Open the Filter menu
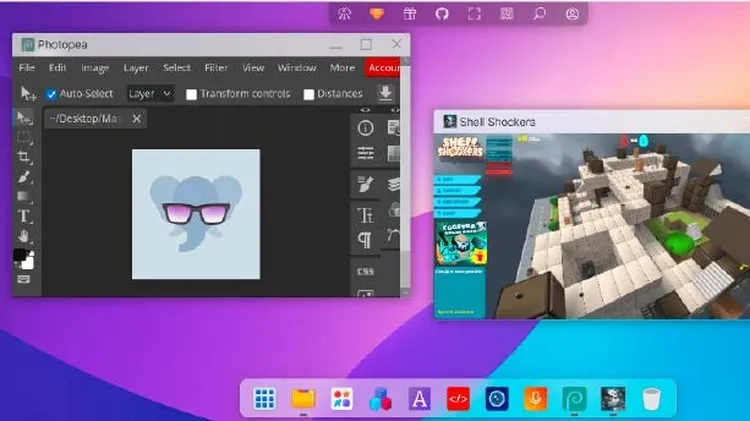The width and height of the screenshot is (750, 421). (216, 68)
